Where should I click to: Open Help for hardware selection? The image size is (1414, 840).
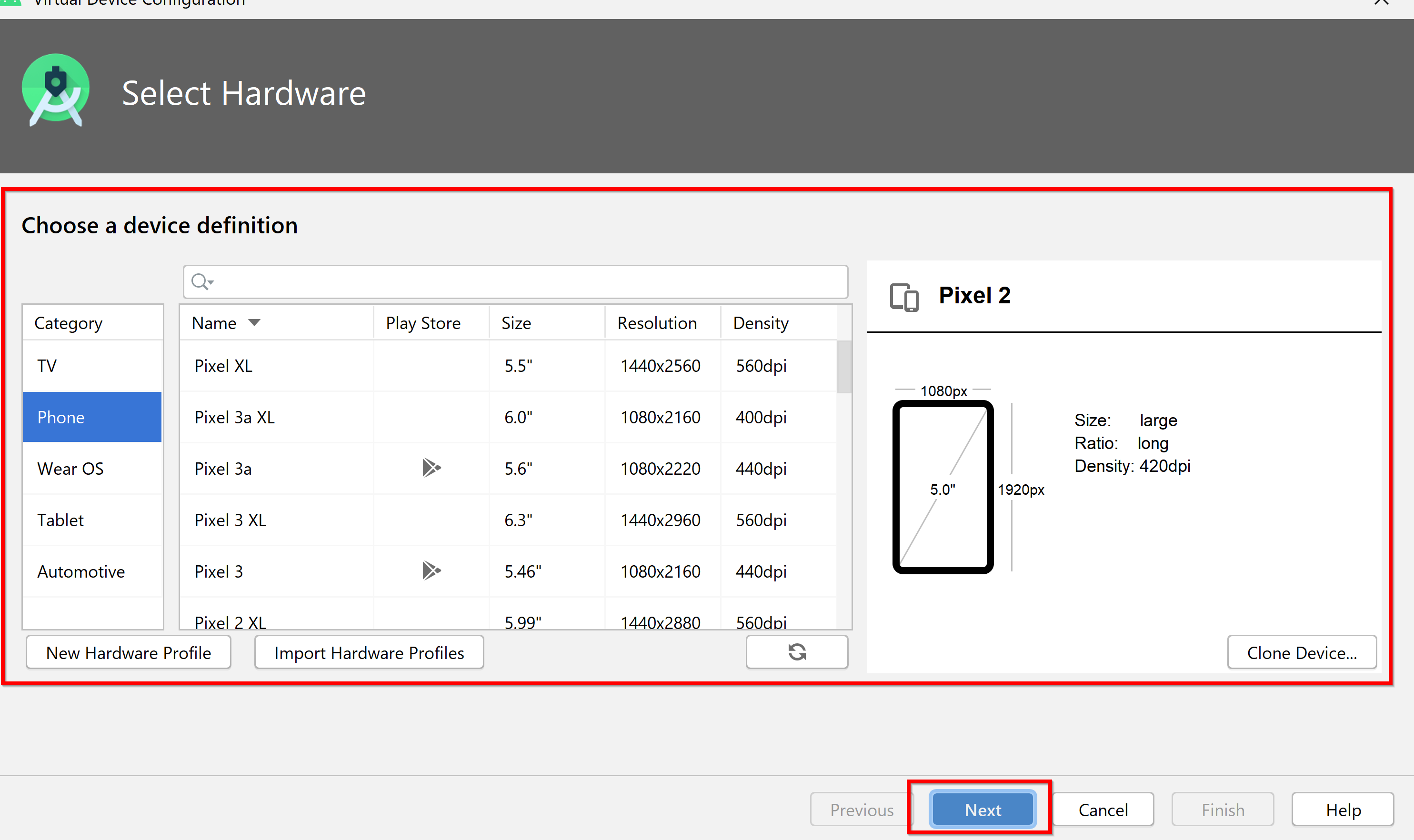[x=1343, y=810]
